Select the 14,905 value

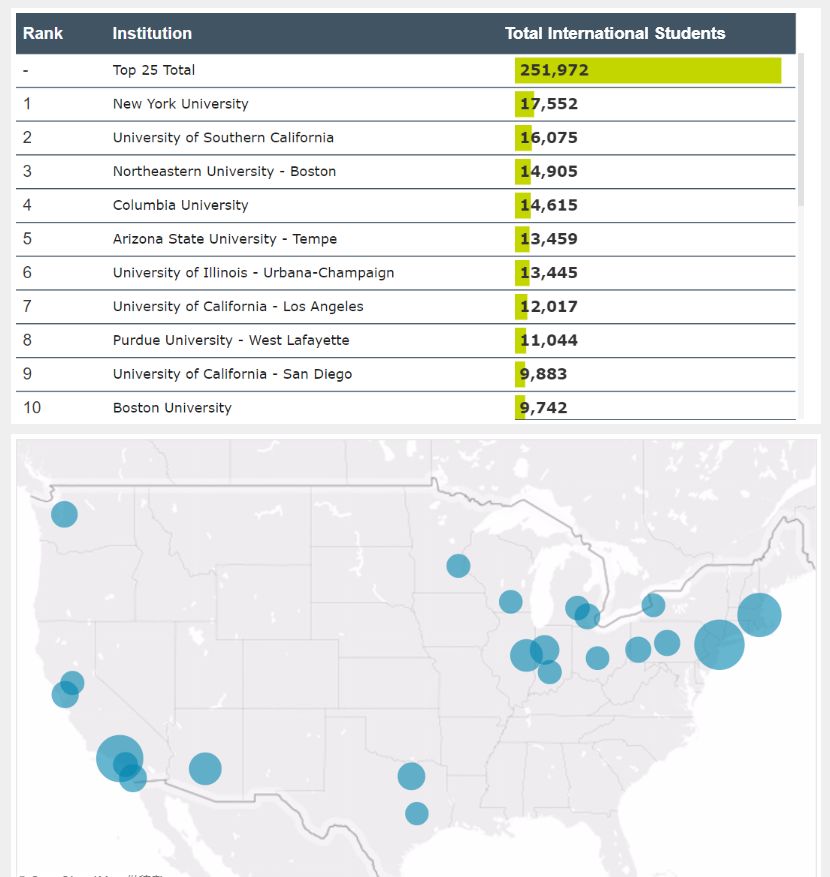(549, 172)
